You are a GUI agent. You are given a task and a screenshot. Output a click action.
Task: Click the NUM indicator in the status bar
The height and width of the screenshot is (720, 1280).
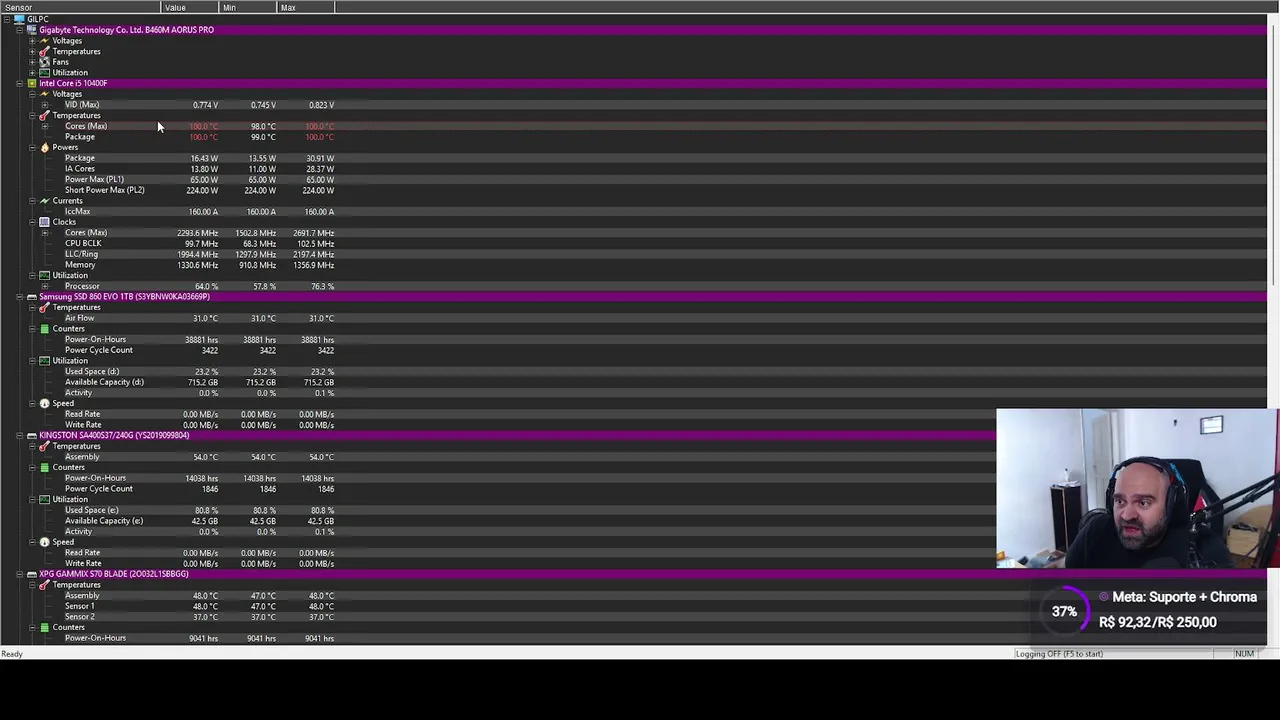pos(1244,654)
